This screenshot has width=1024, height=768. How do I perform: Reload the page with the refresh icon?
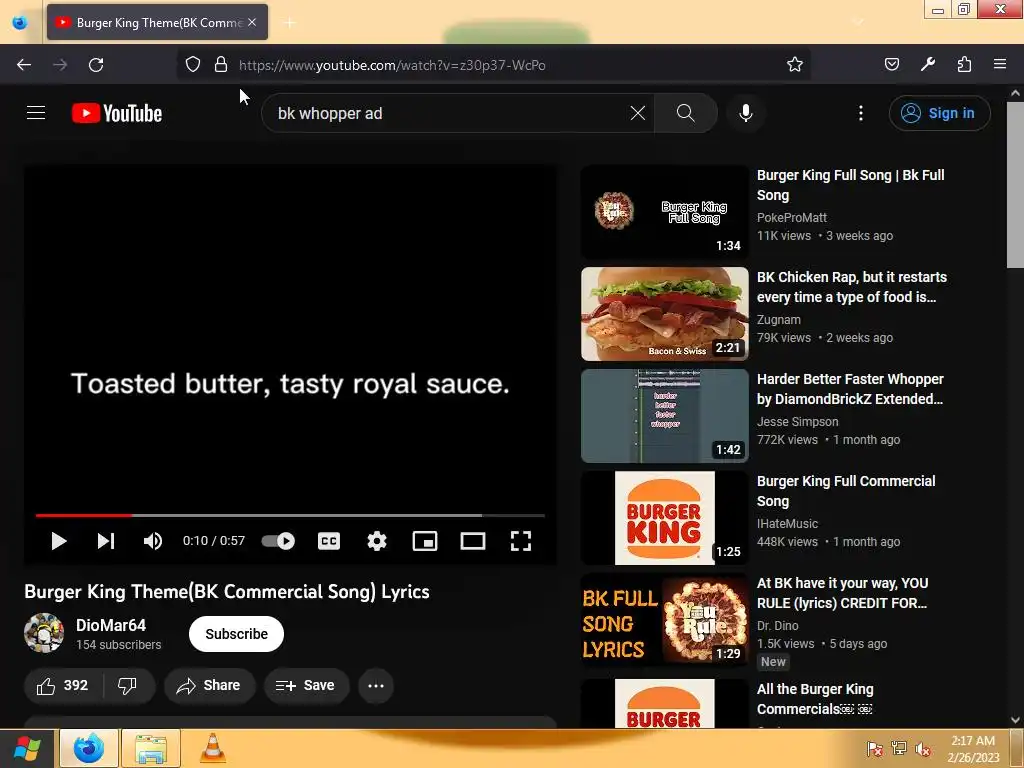coord(96,65)
